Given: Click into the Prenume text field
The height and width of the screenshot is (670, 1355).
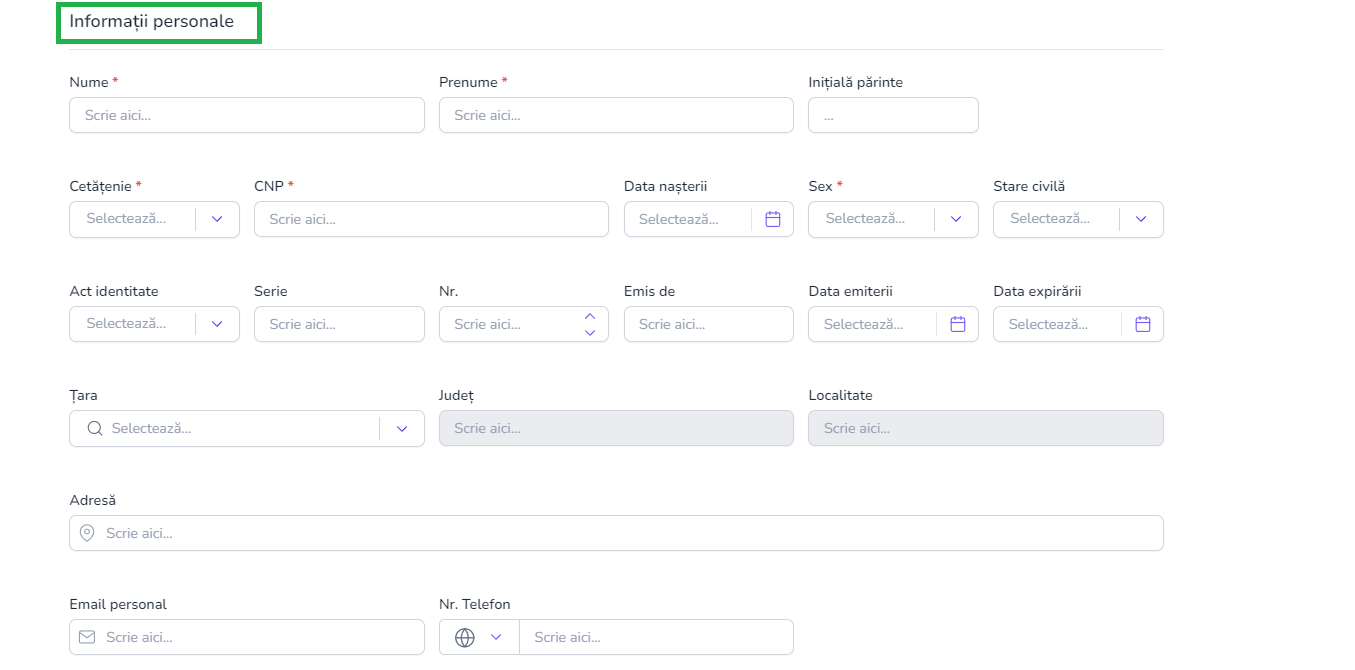Looking at the screenshot, I should coord(616,115).
